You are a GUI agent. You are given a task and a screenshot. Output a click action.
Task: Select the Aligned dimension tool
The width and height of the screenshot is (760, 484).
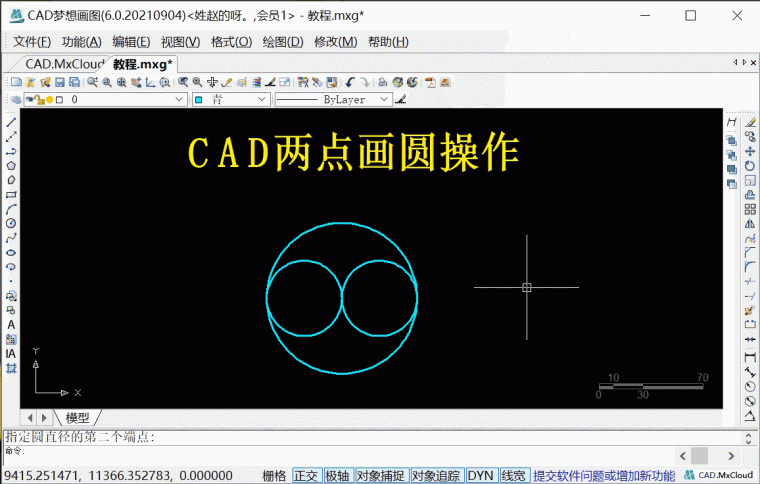(750, 372)
